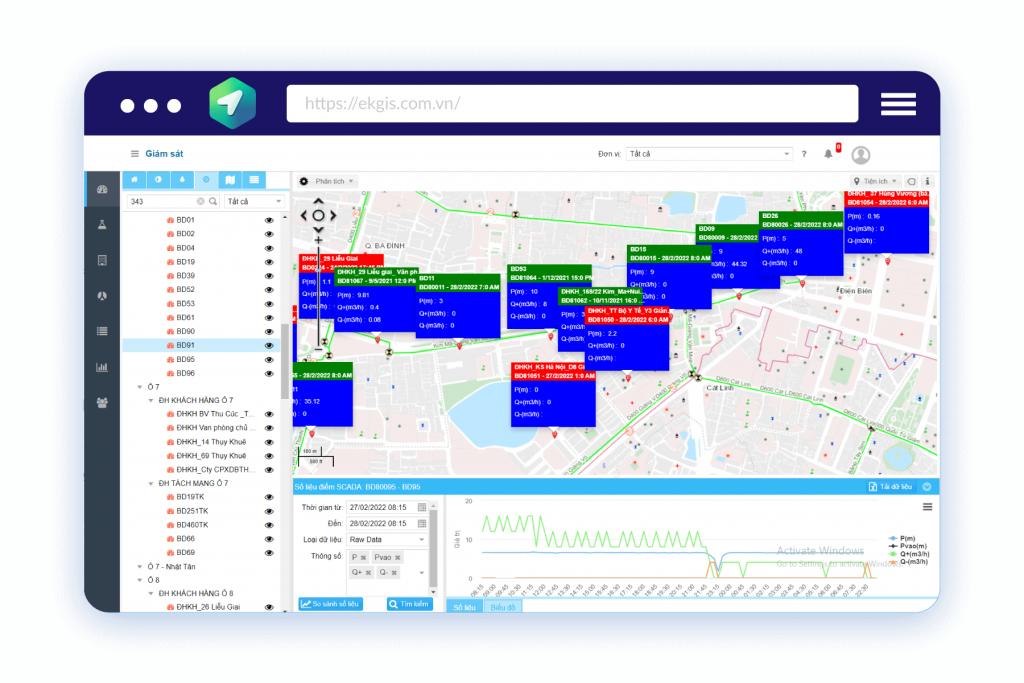The width and height of the screenshot is (1024, 683).
Task: Clear the 343 search text
Action: pyautogui.click(x=200, y=202)
